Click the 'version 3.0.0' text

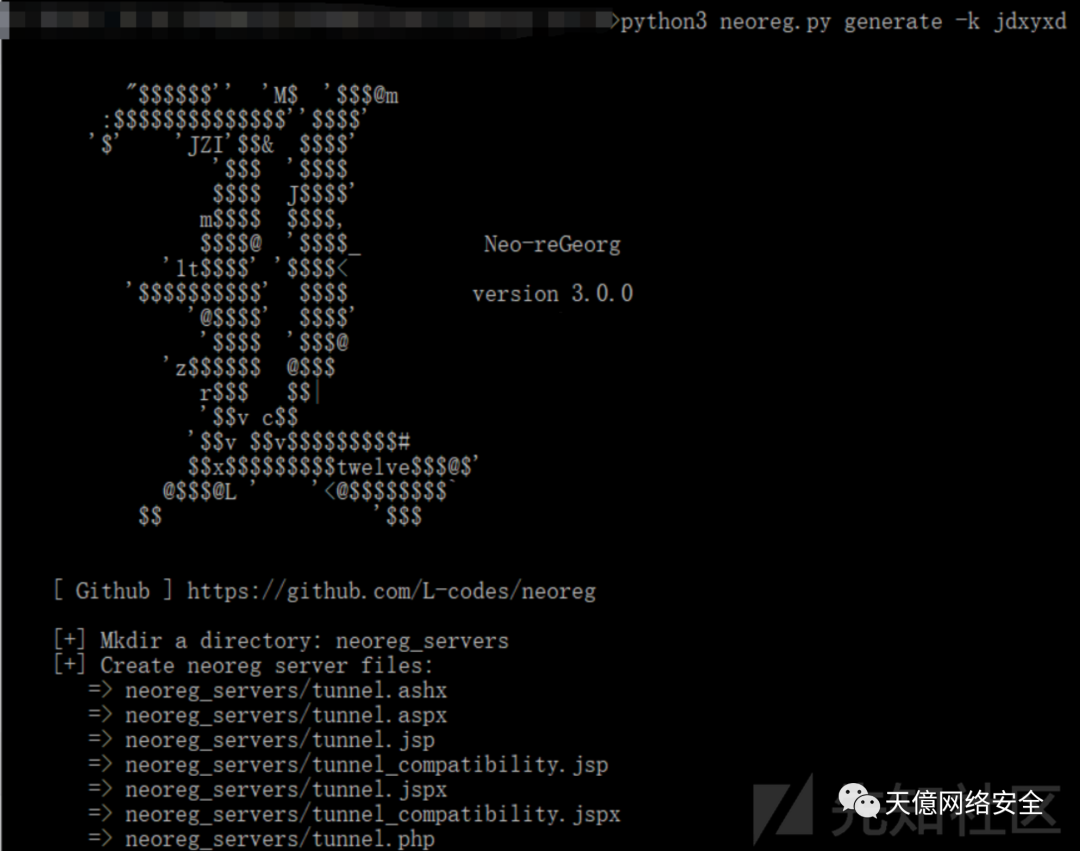[x=552, y=294]
